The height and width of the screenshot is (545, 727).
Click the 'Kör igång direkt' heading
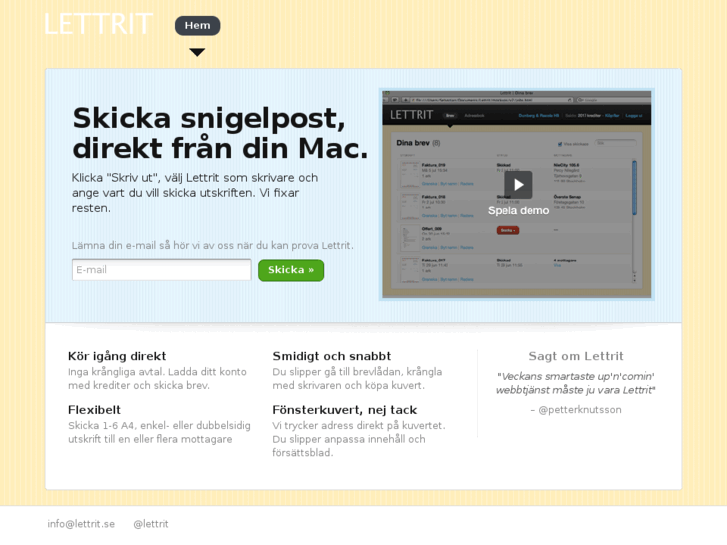pyautogui.click(x=117, y=356)
